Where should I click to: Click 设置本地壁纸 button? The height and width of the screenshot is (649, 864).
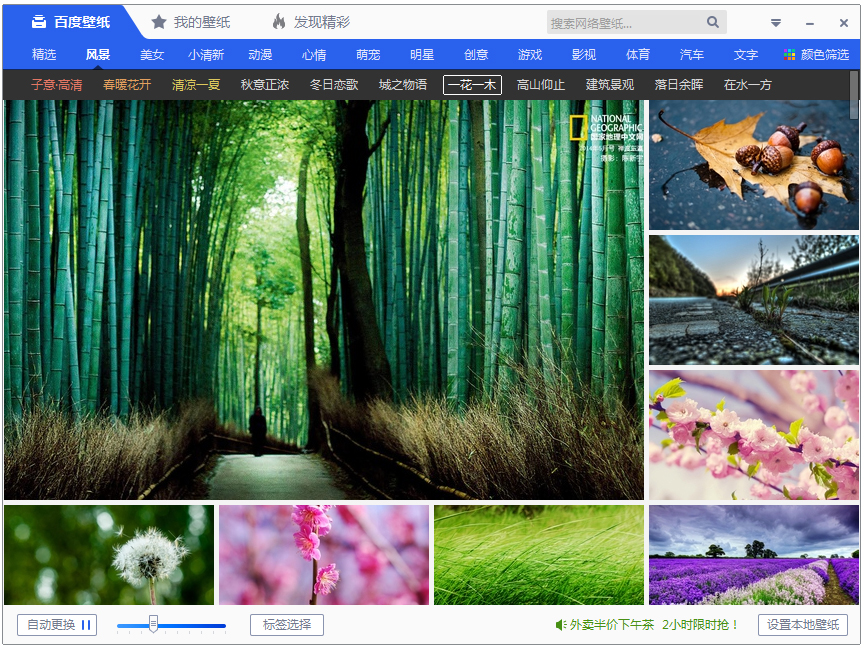click(802, 625)
